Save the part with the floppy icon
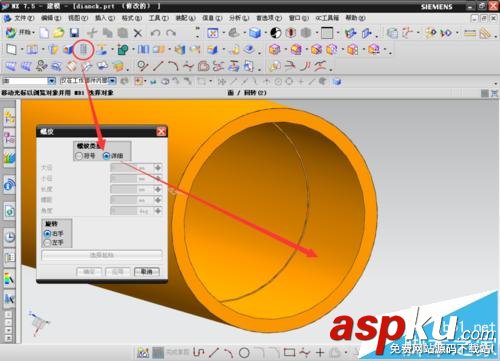The image size is (500, 361). pos(74,33)
